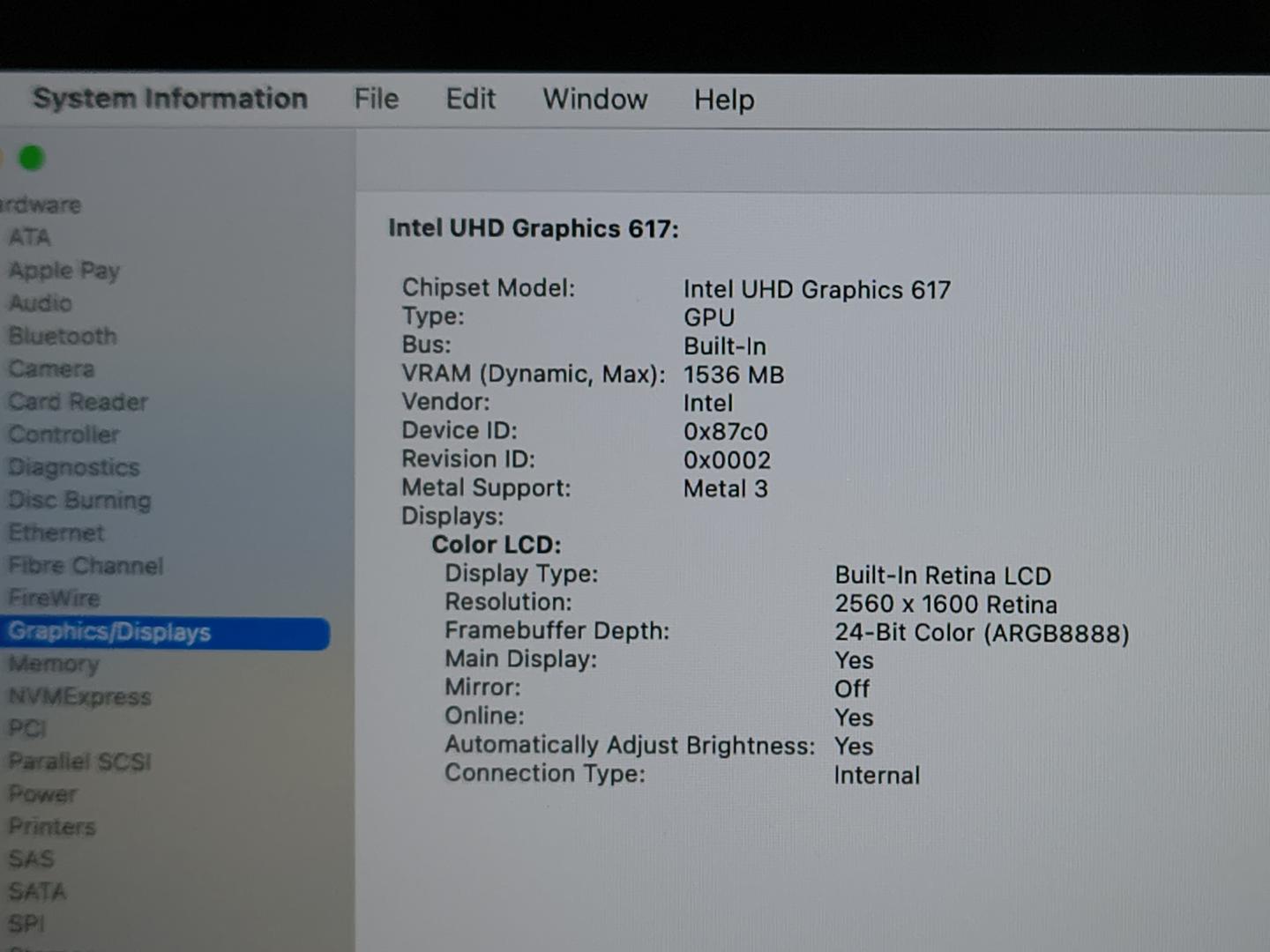1270x952 pixels.
Task: Select the highlighted Graphics/Displays item
Action: [110, 632]
